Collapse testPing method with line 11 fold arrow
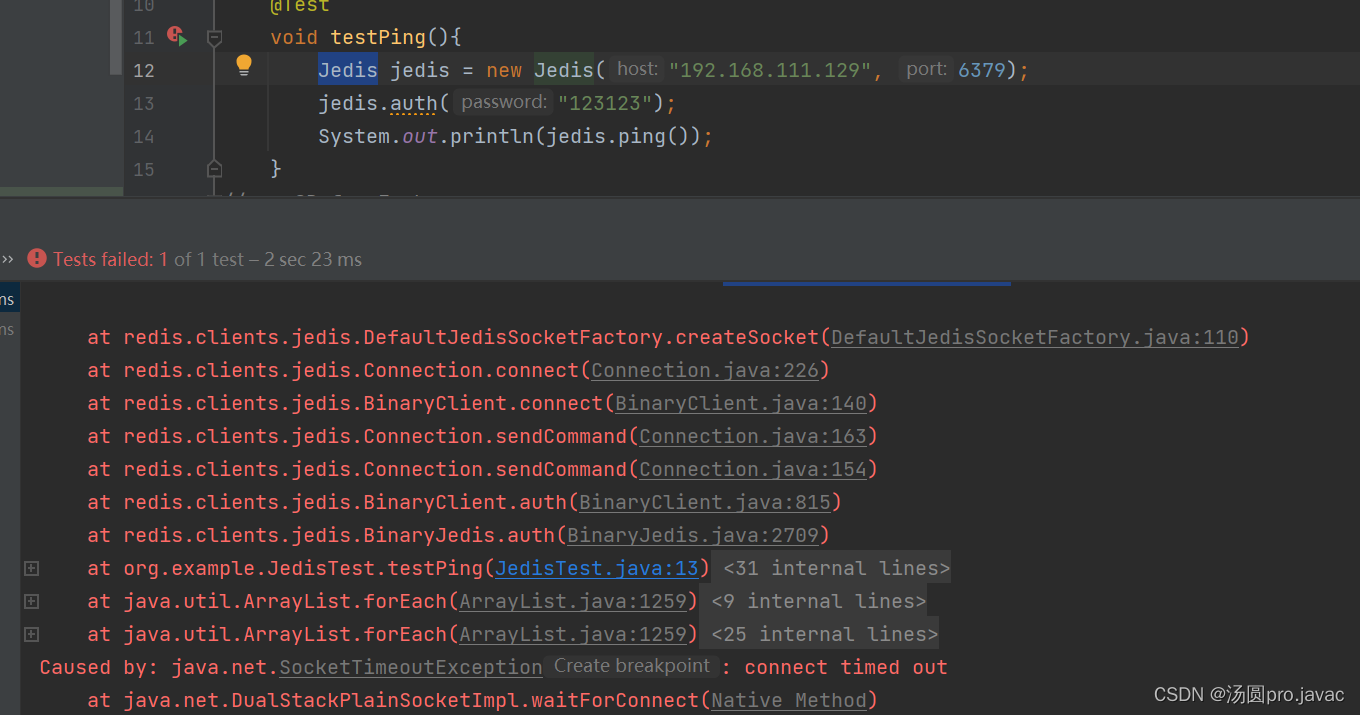The width and height of the screenshot is (1360, 715). (x=214, y=36)
